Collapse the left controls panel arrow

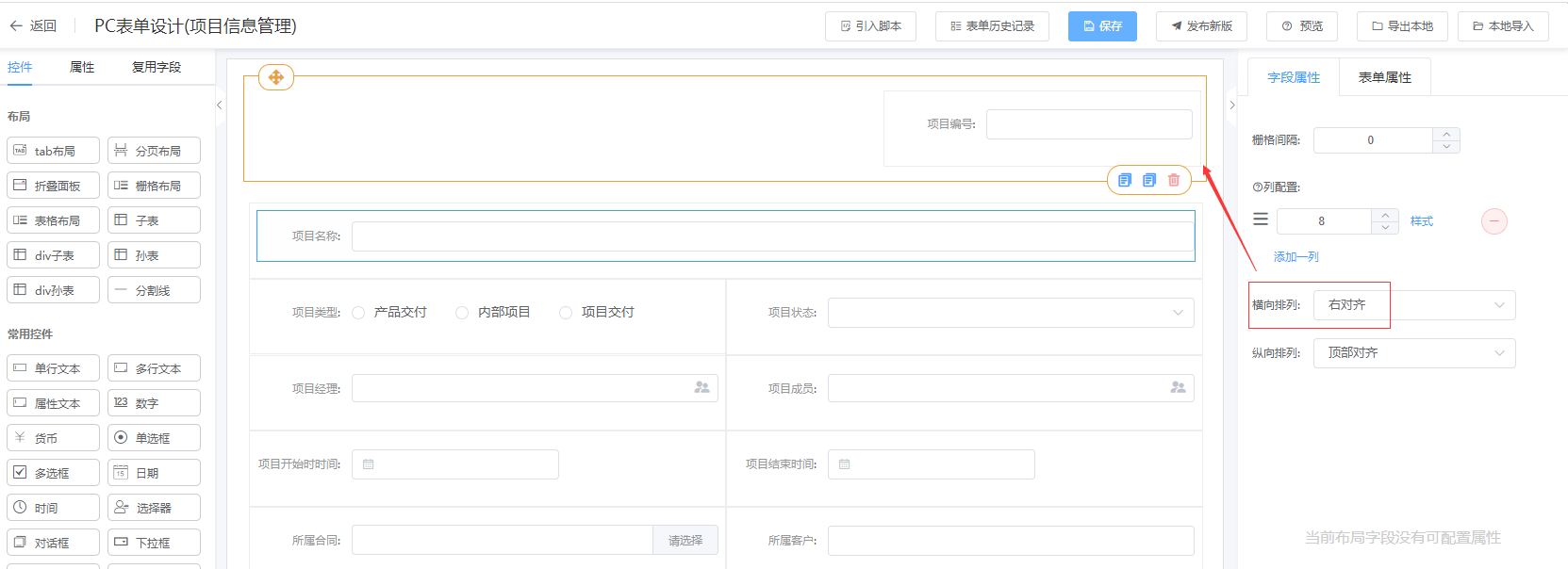pos(219,106)
